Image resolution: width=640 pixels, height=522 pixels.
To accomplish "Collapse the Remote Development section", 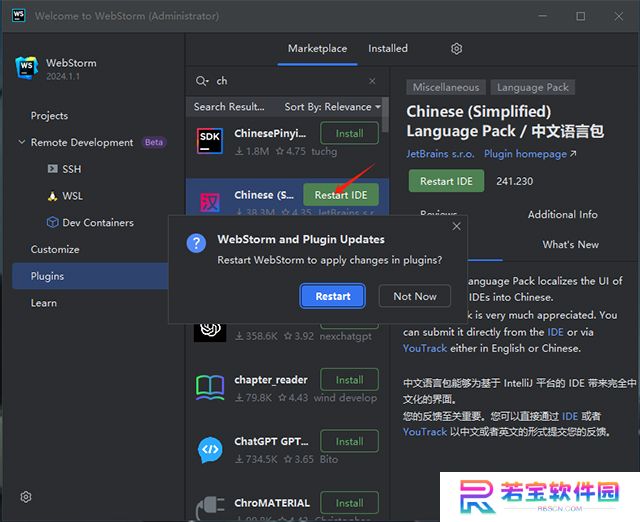I will tap(22, 142).
